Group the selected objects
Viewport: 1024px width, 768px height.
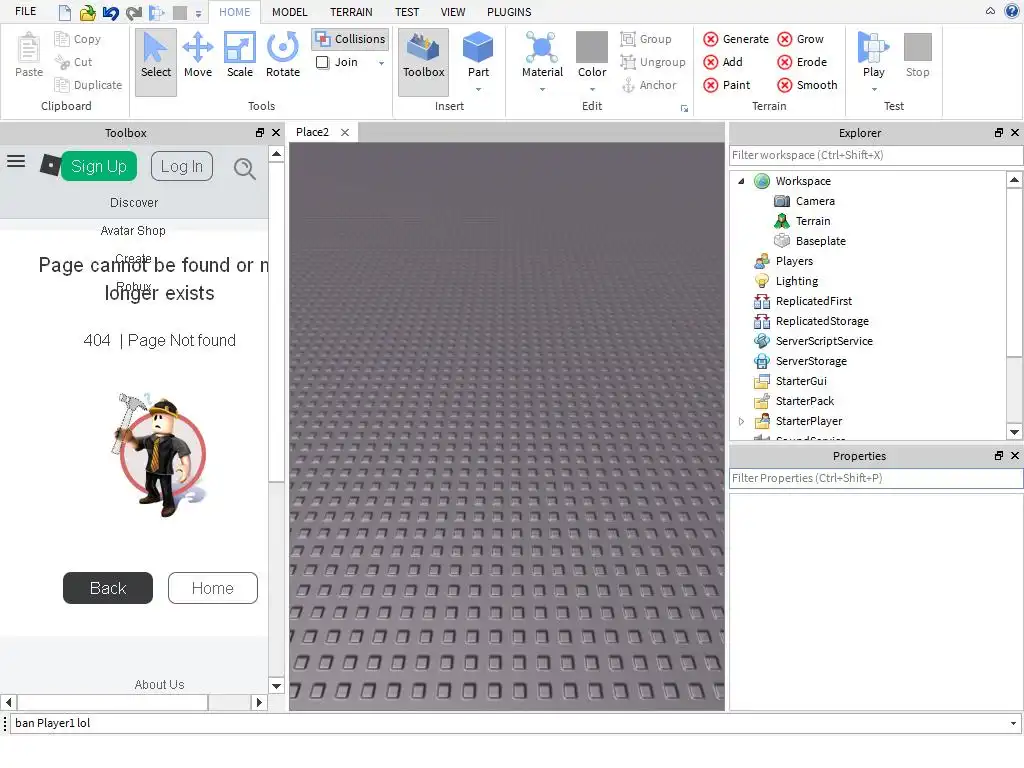pos(646,39)
